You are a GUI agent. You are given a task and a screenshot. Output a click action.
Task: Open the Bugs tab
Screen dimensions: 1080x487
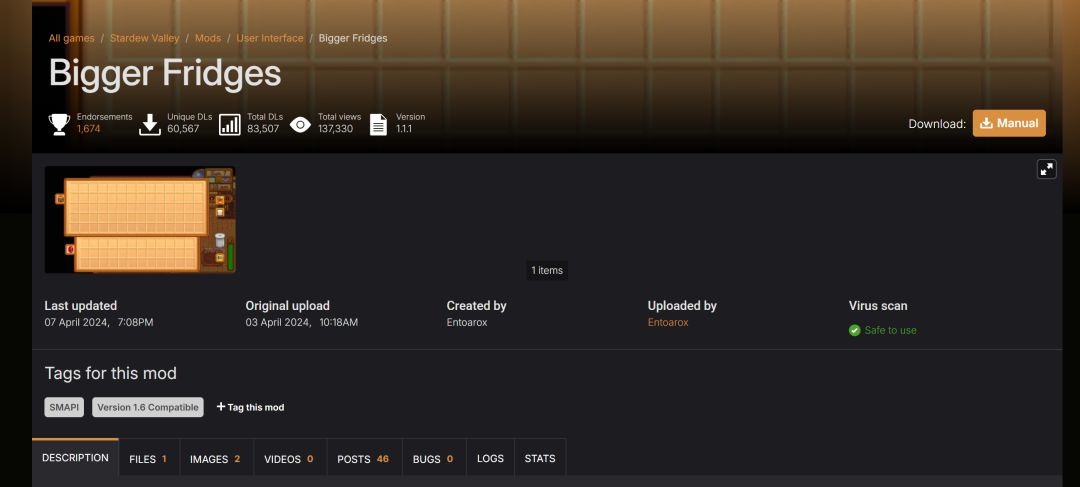[x=433, y=459]
